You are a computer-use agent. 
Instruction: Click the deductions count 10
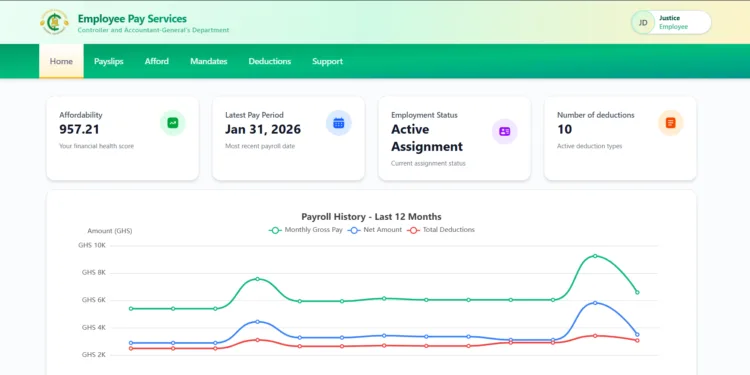564,130
